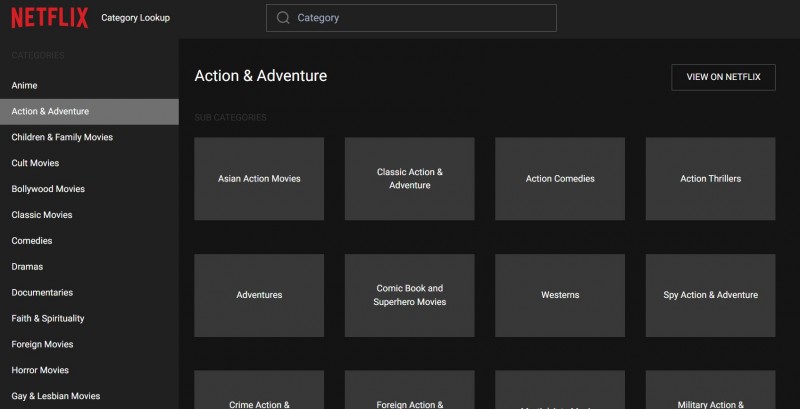Click the Spy Action & Adventure tile
This screenshot has width=800, height=409.
pos(710,295)
